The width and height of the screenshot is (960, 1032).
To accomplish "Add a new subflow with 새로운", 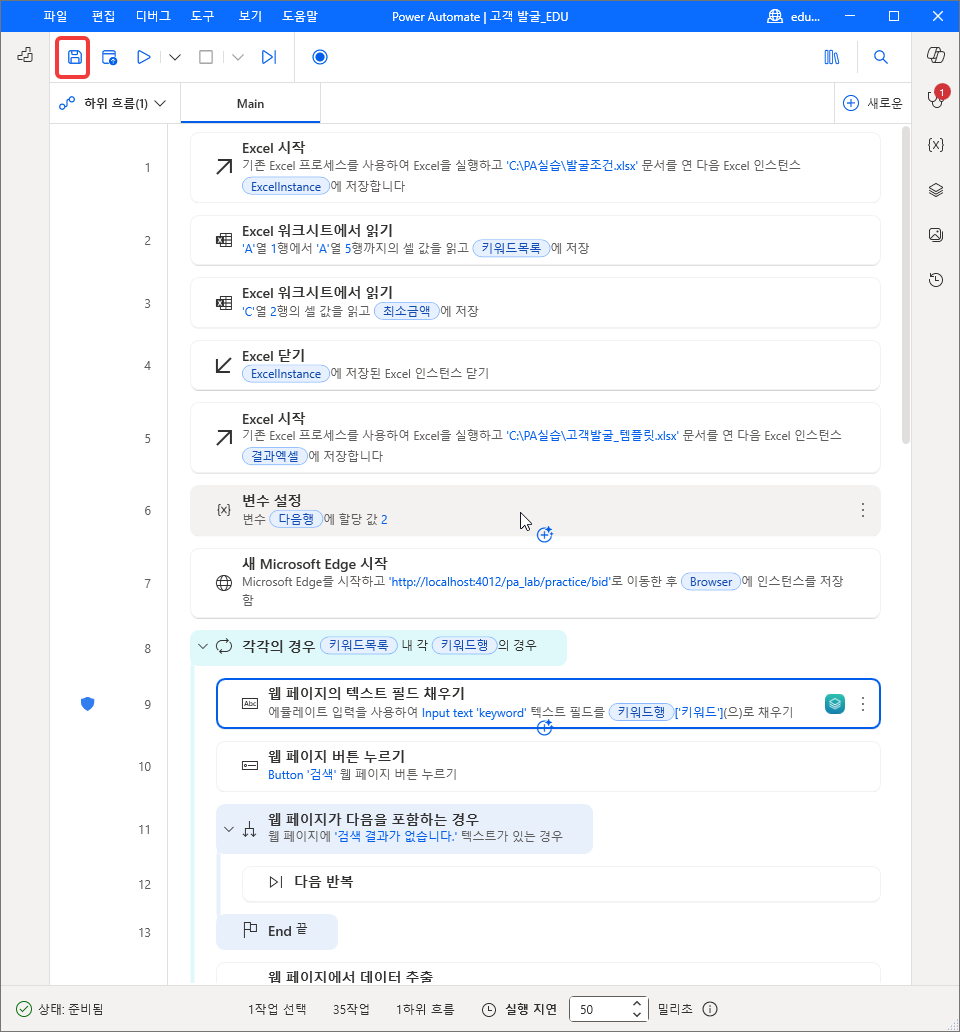I will (x=872, y=103).
